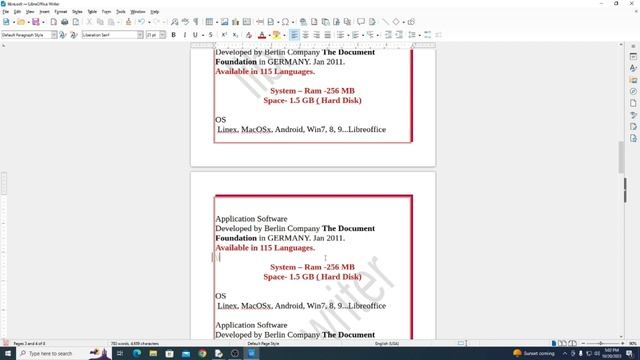The image size is (640, 360).
Task: Apply the yellow highlighting color
Action: coord(276,35)
